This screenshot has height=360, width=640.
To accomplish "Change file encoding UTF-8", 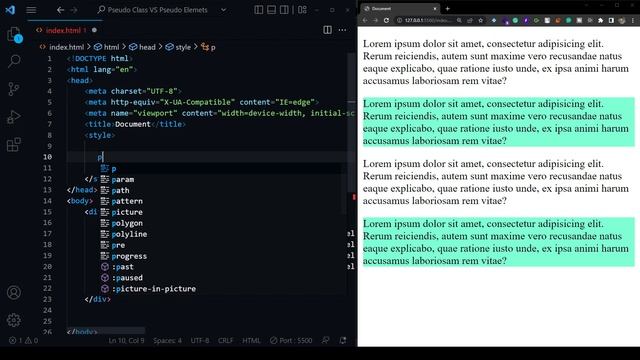I will click(200, 340).
